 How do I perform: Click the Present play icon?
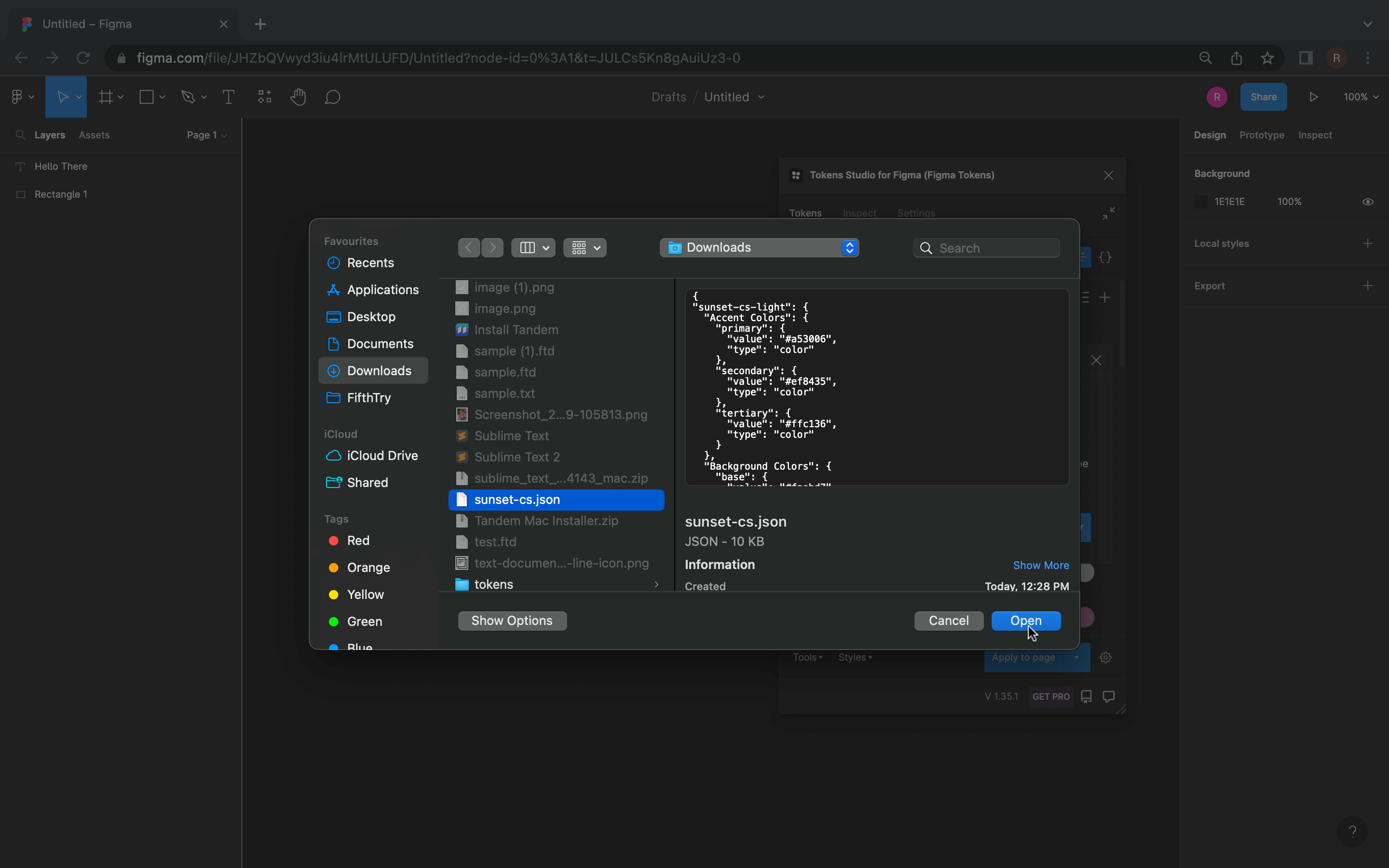click(1313, 97)
